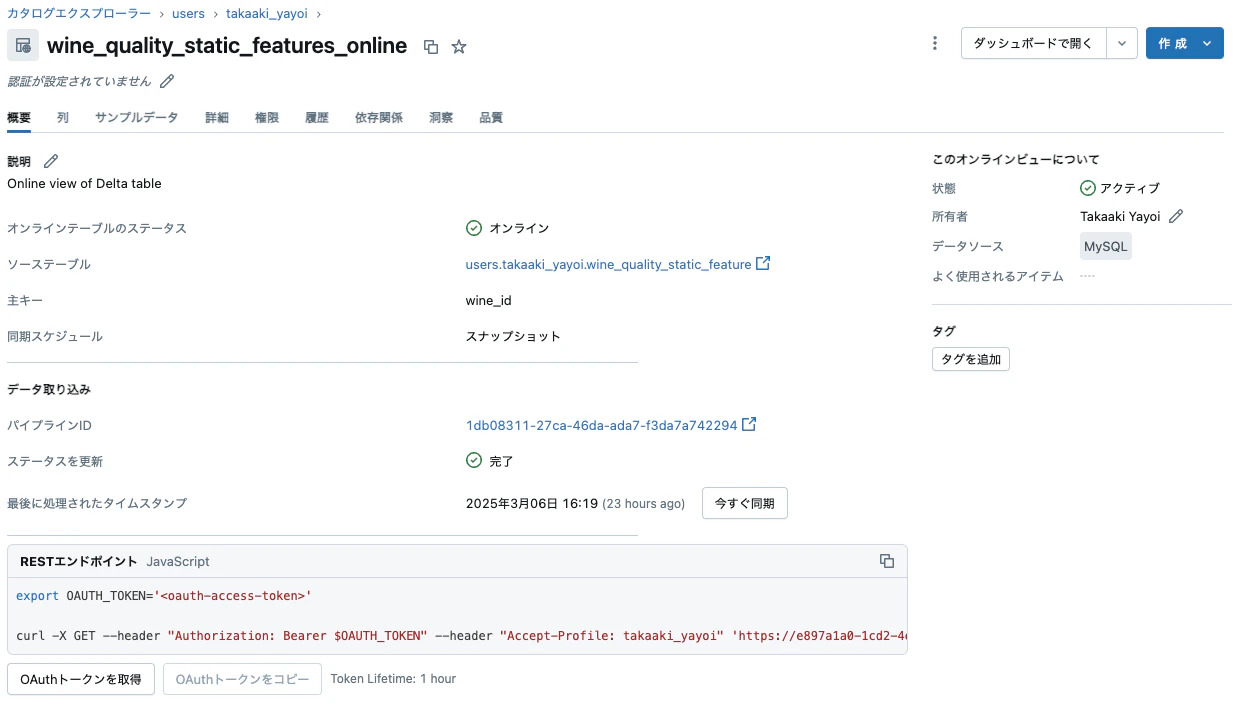This screenshot has width=1236, height=706.
Task: Click primary key value wine_id
Action: click(489, 301)
